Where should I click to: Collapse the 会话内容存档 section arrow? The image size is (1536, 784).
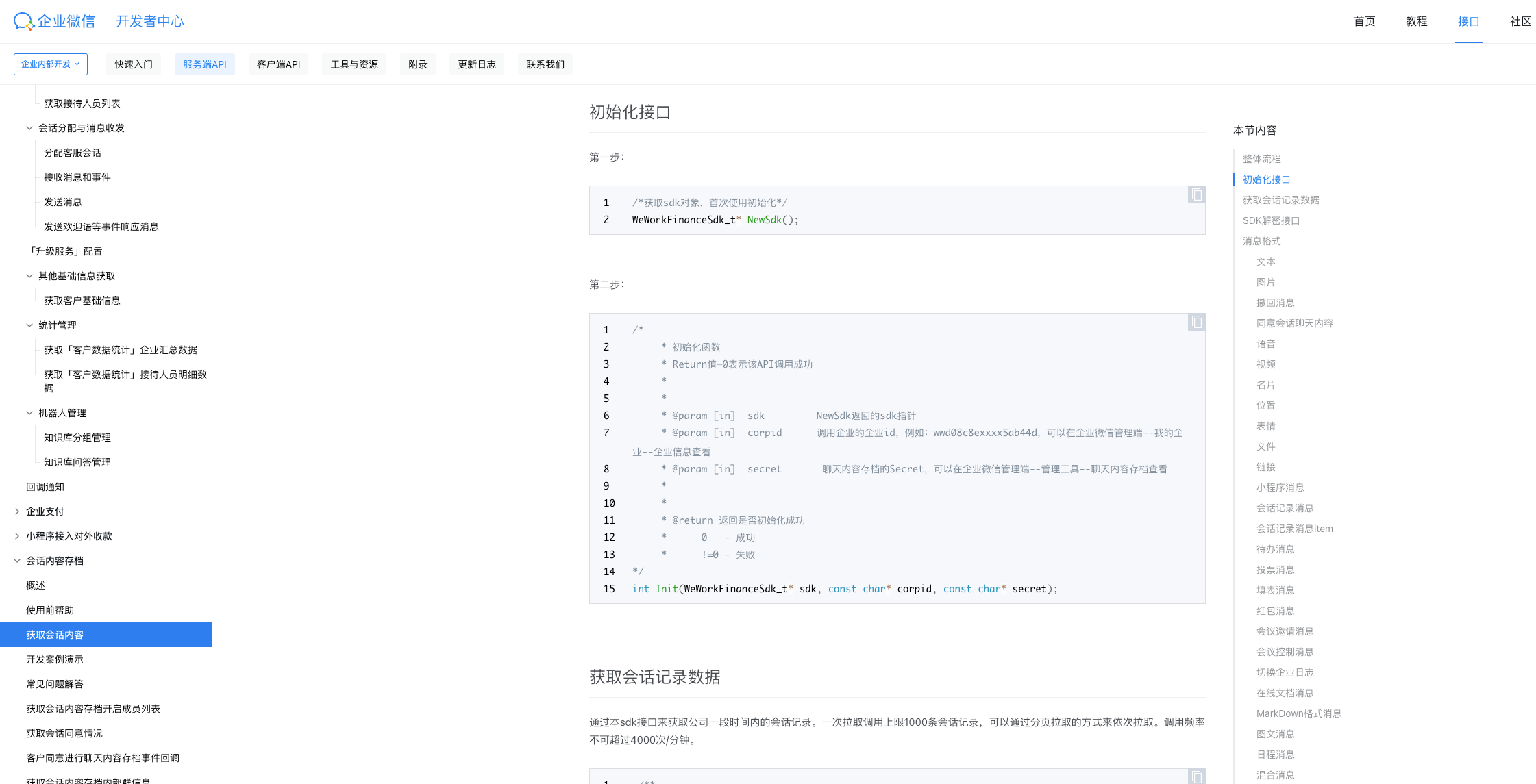[x=17, y=561]
